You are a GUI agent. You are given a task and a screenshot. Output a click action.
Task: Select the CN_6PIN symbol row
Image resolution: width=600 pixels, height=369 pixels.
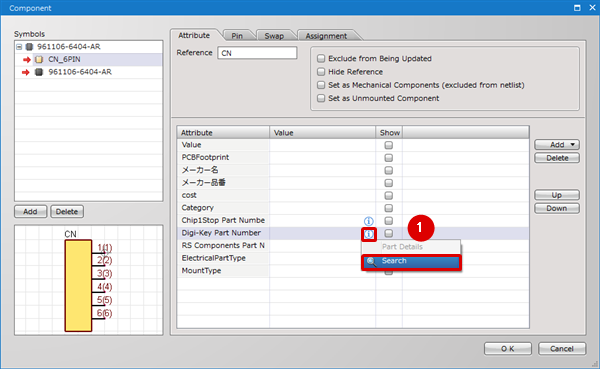(x=89, y=59)
